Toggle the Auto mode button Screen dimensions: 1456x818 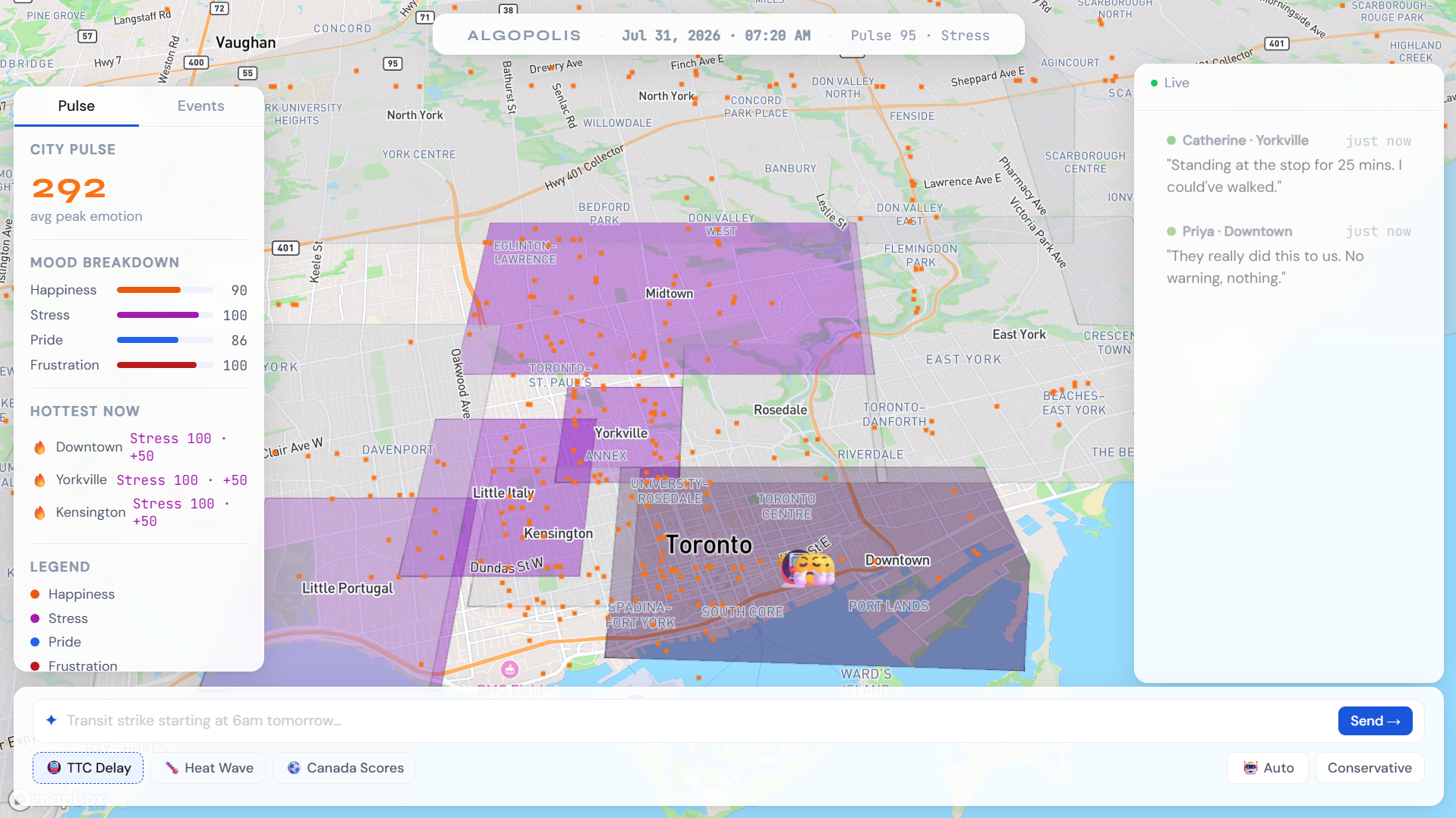pos(1268,768)
